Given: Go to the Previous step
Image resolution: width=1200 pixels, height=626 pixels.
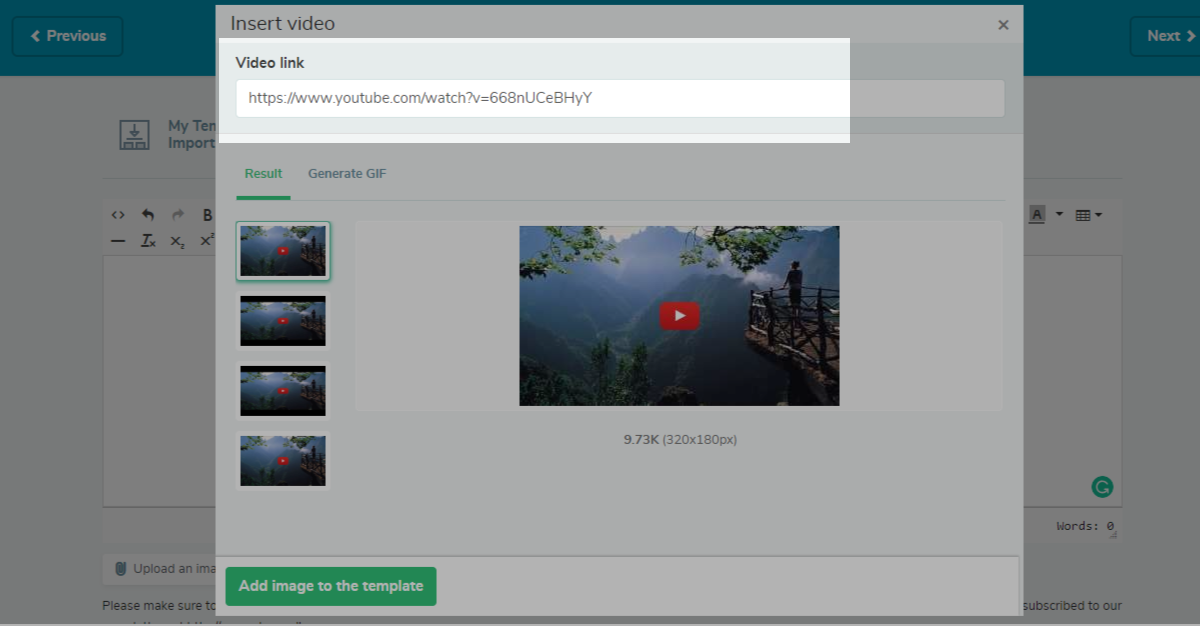Looking at the screenshot, I should (x=68, y=36).
